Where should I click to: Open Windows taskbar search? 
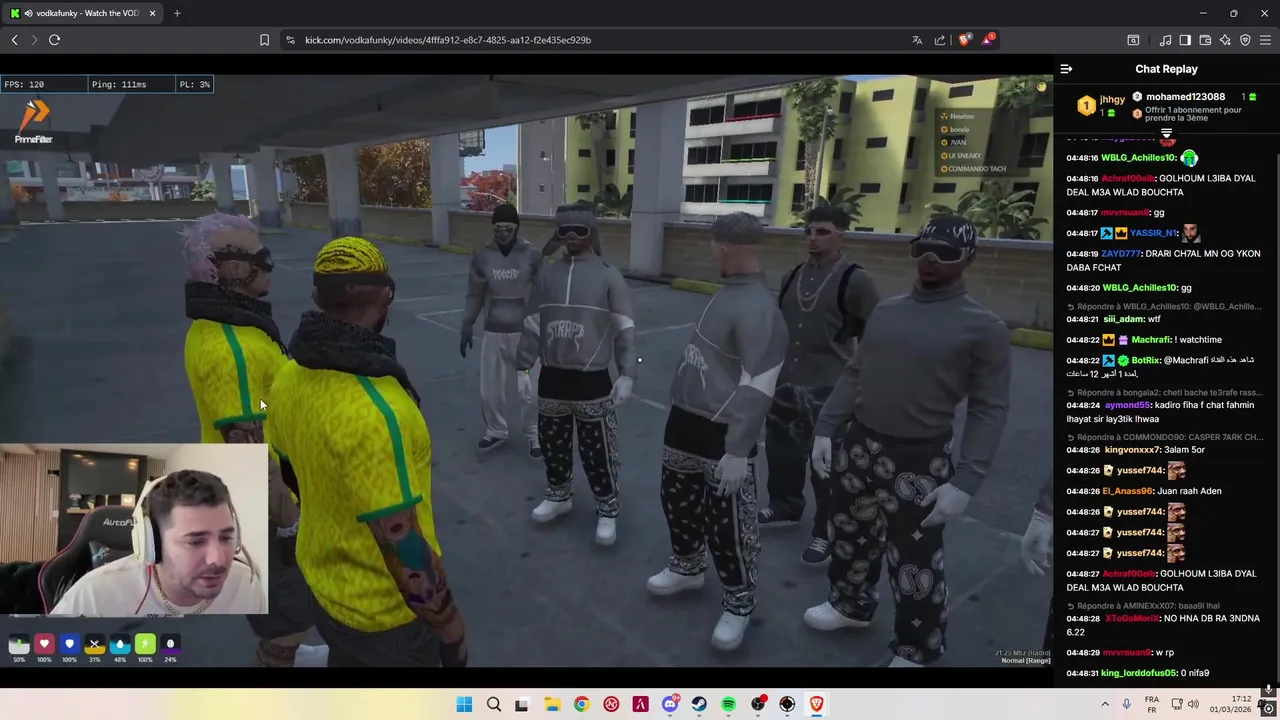(x=493, y=705)
